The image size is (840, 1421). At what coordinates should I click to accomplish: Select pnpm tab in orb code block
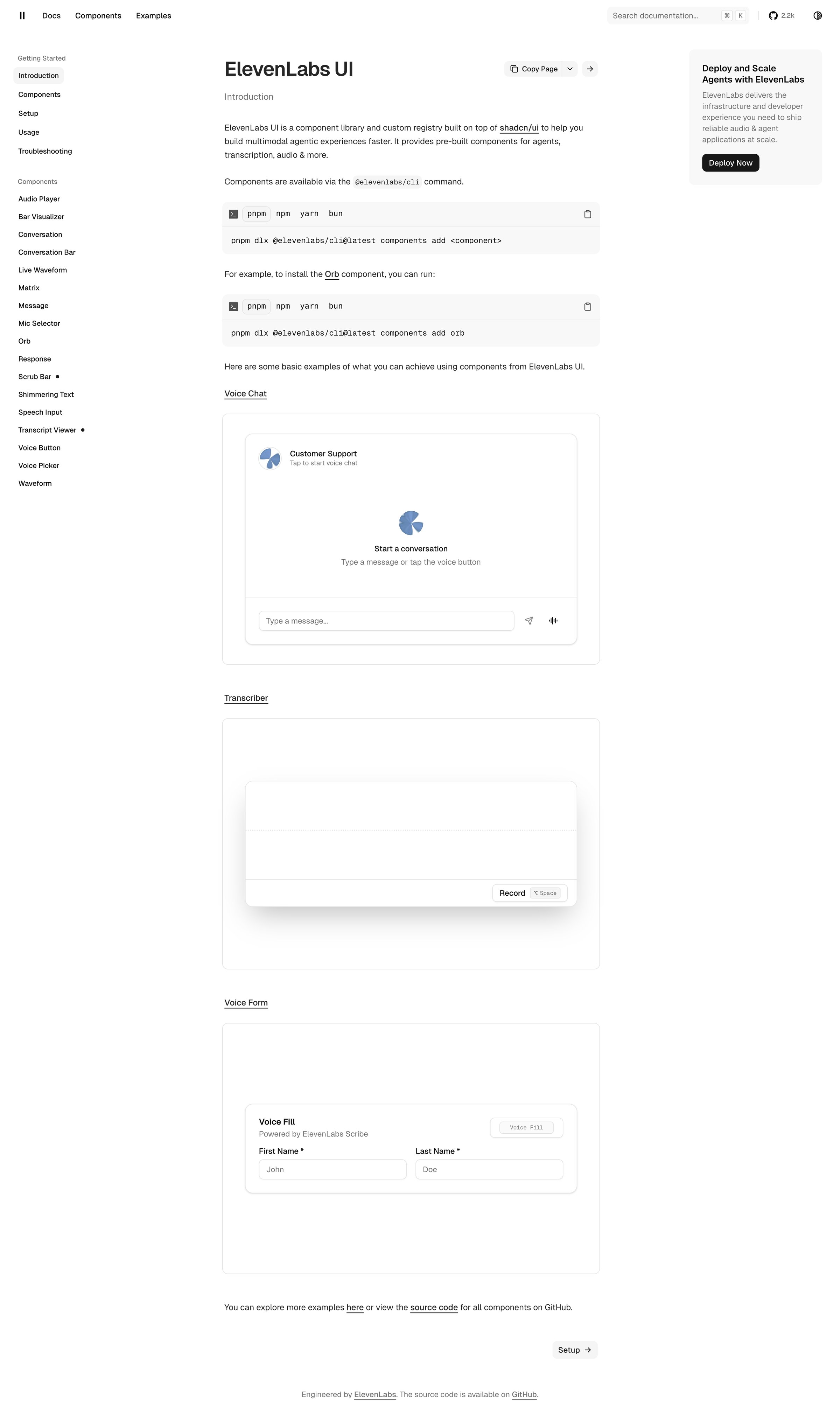point(257,306)
